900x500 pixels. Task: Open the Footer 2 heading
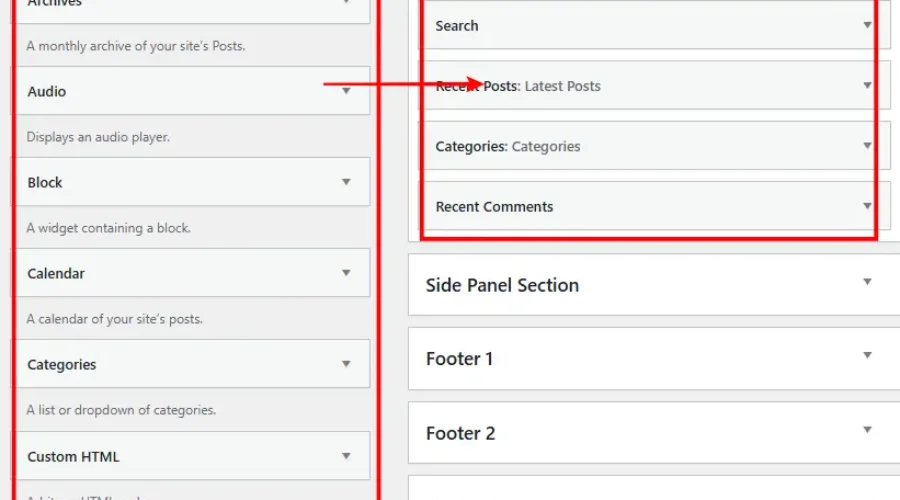[460, 433]
